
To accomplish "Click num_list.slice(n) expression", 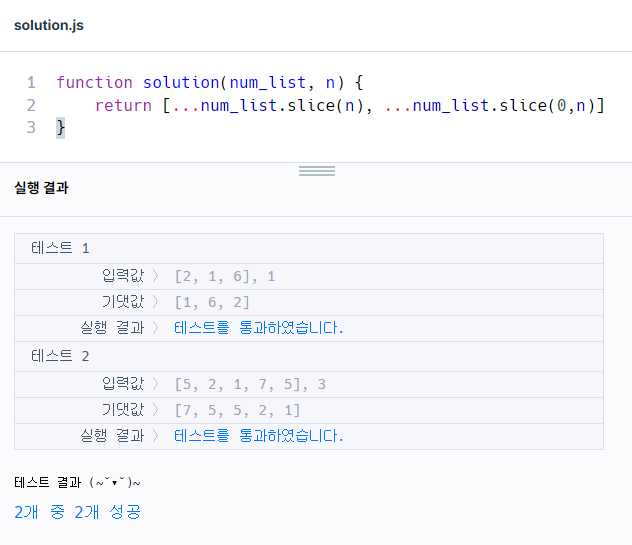I will [x=283, y=106].
